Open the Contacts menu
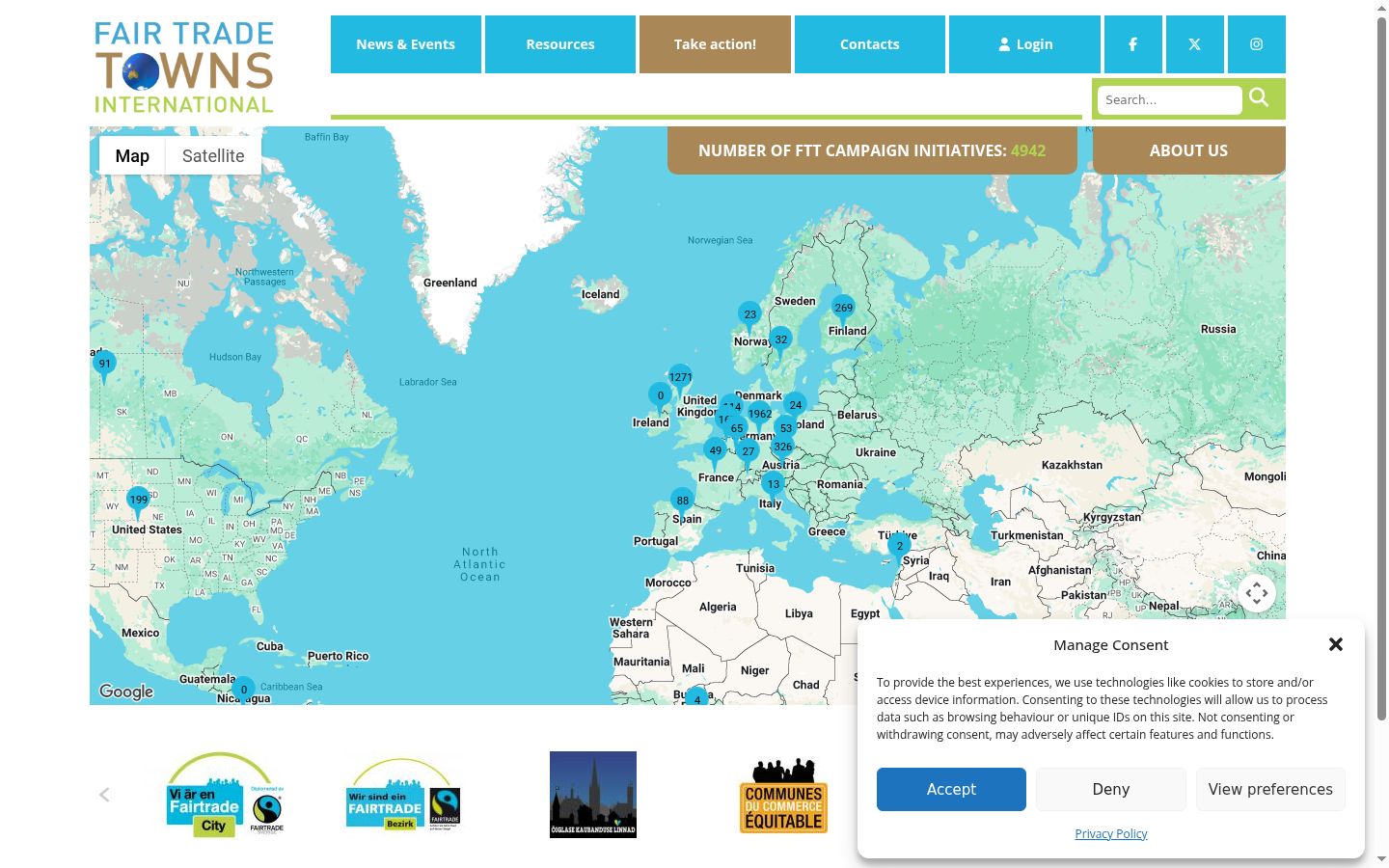Screen dimensions: 1389x868 pos(870,44)
